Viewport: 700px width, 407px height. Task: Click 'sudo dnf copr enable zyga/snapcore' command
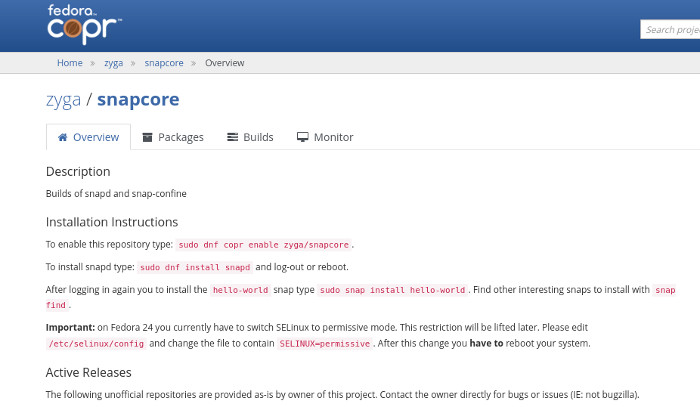coord(264,245)
